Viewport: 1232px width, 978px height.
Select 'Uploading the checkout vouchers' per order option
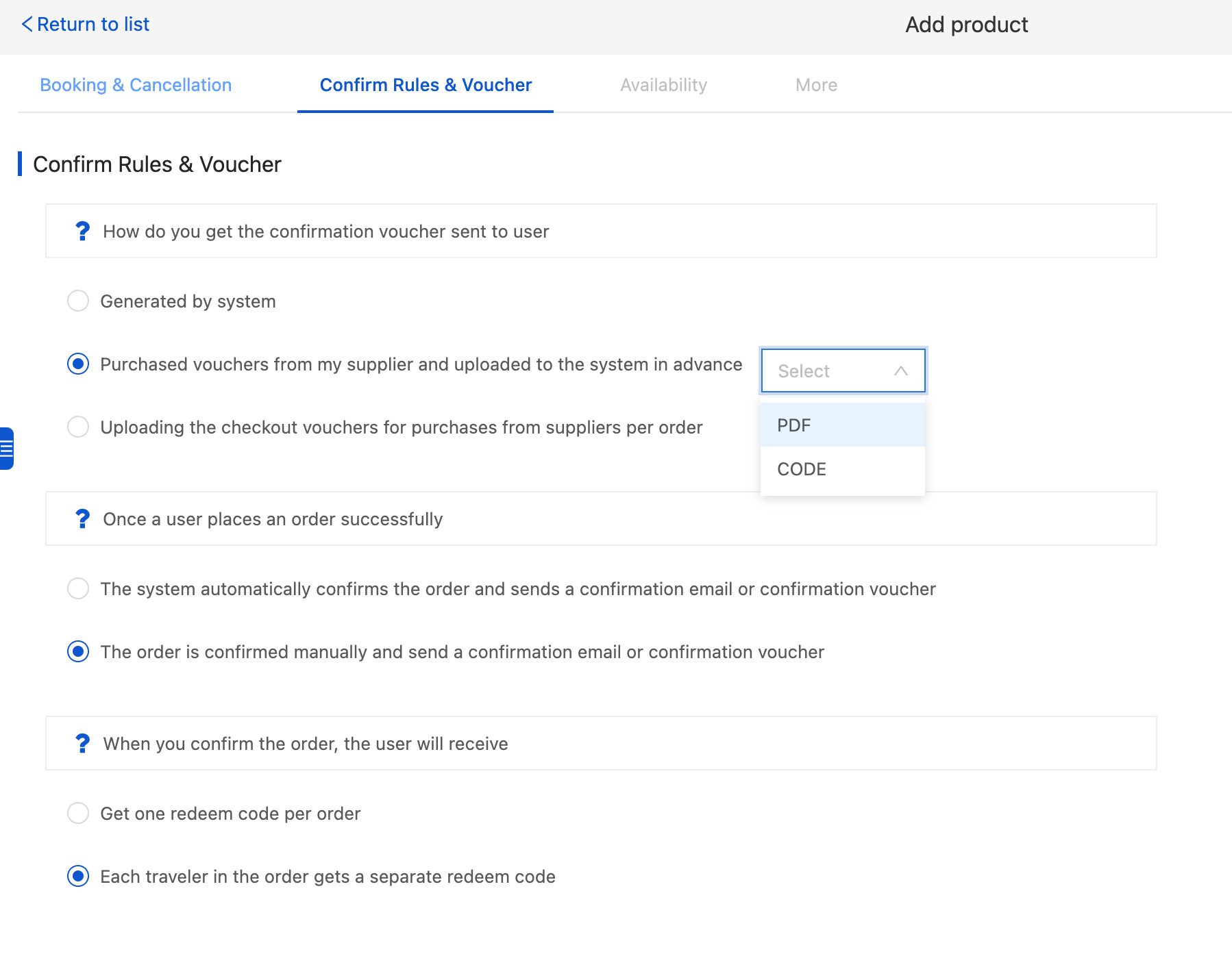[x=78, y=427]
